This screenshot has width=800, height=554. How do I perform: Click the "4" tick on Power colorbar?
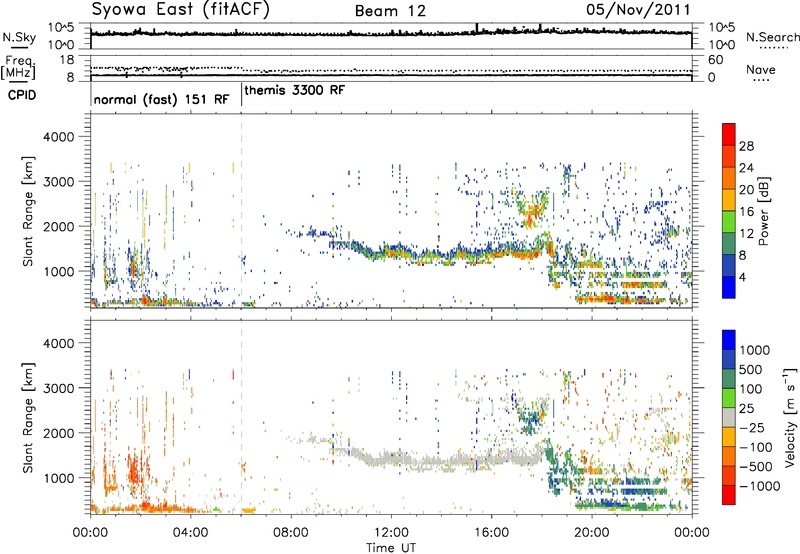pos(742,277)
